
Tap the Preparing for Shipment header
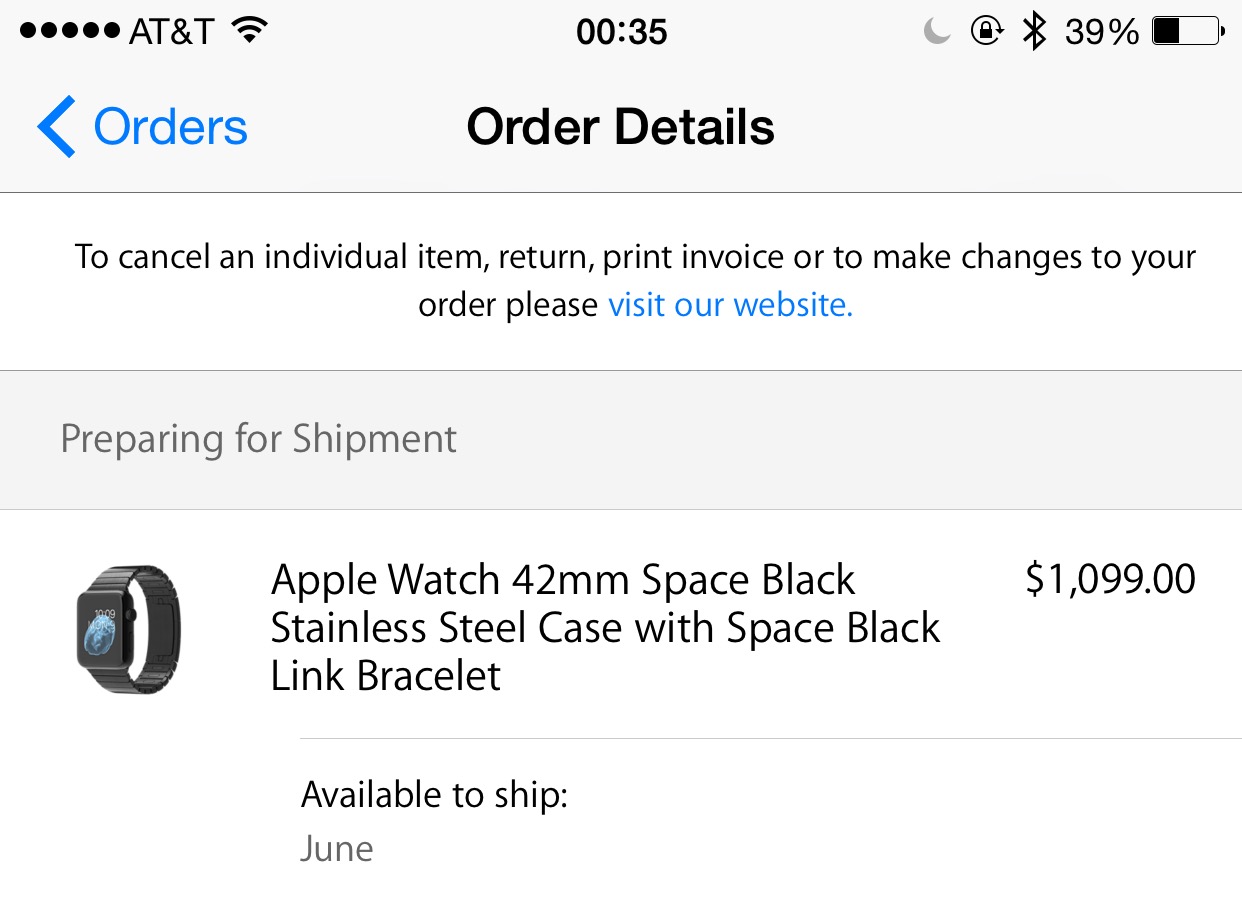coord(259,439)
